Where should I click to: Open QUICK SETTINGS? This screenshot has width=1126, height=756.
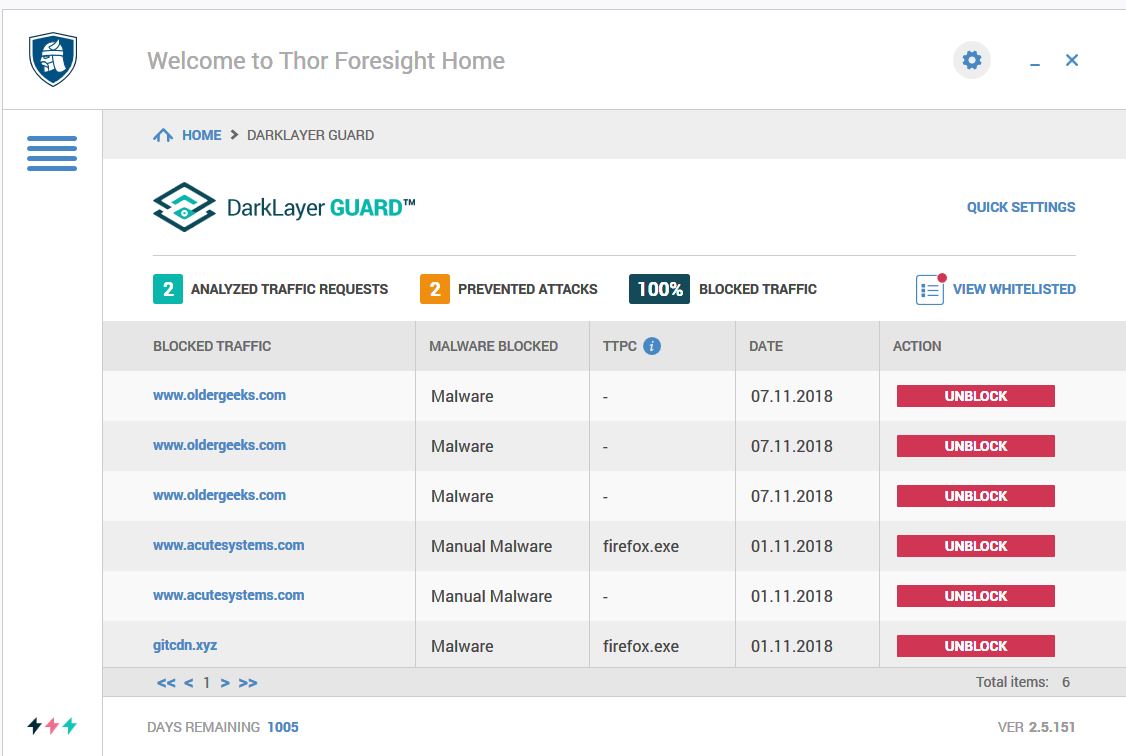1021,207
